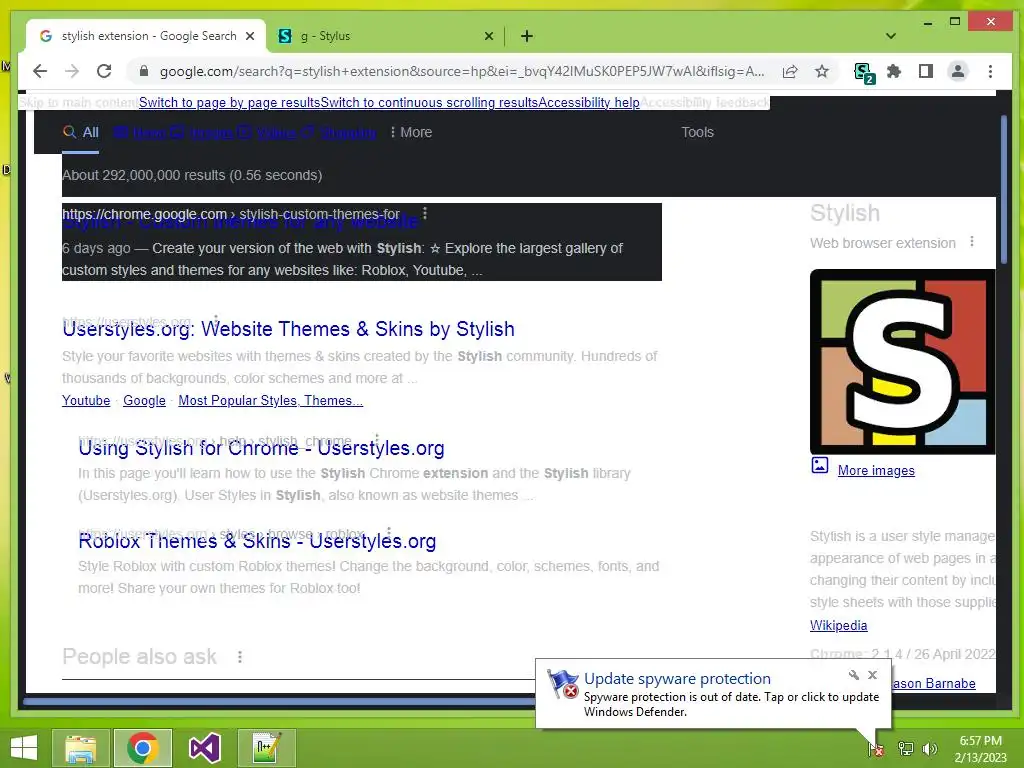This screenshot has width=1024, height=768.
Task: Bookmark this page with the star icon
Action: pyautogui.click(x=822, y=71)
